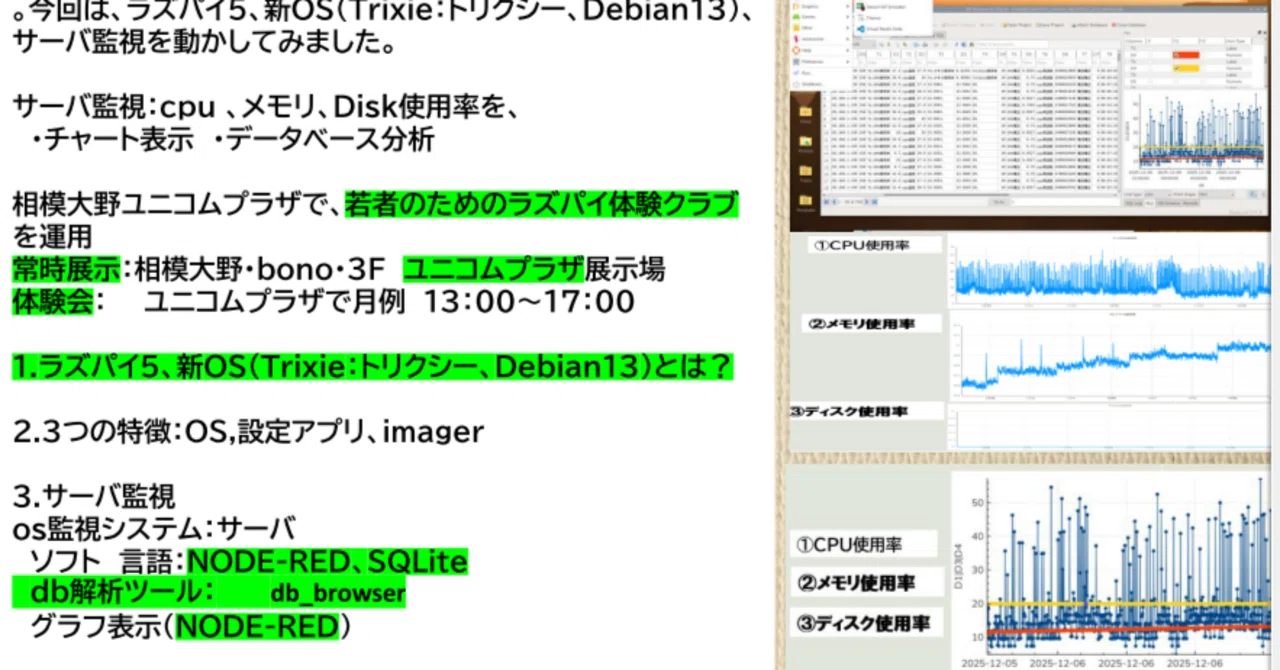Switch to the DB Schema tab
Viewport: 1280px width, 670px height.
pos(1169,203)
